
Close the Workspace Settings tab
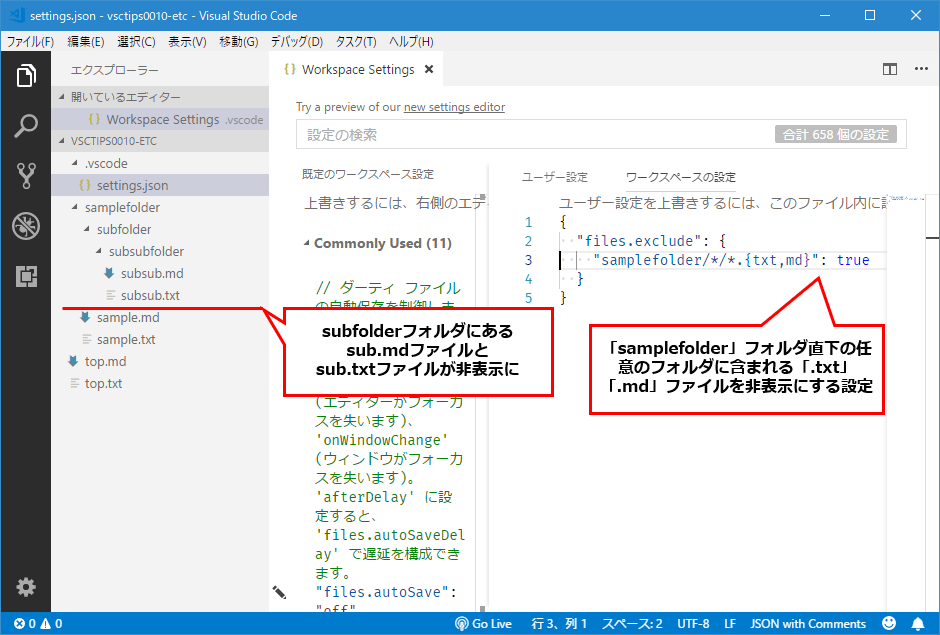[x=429, y=70]
